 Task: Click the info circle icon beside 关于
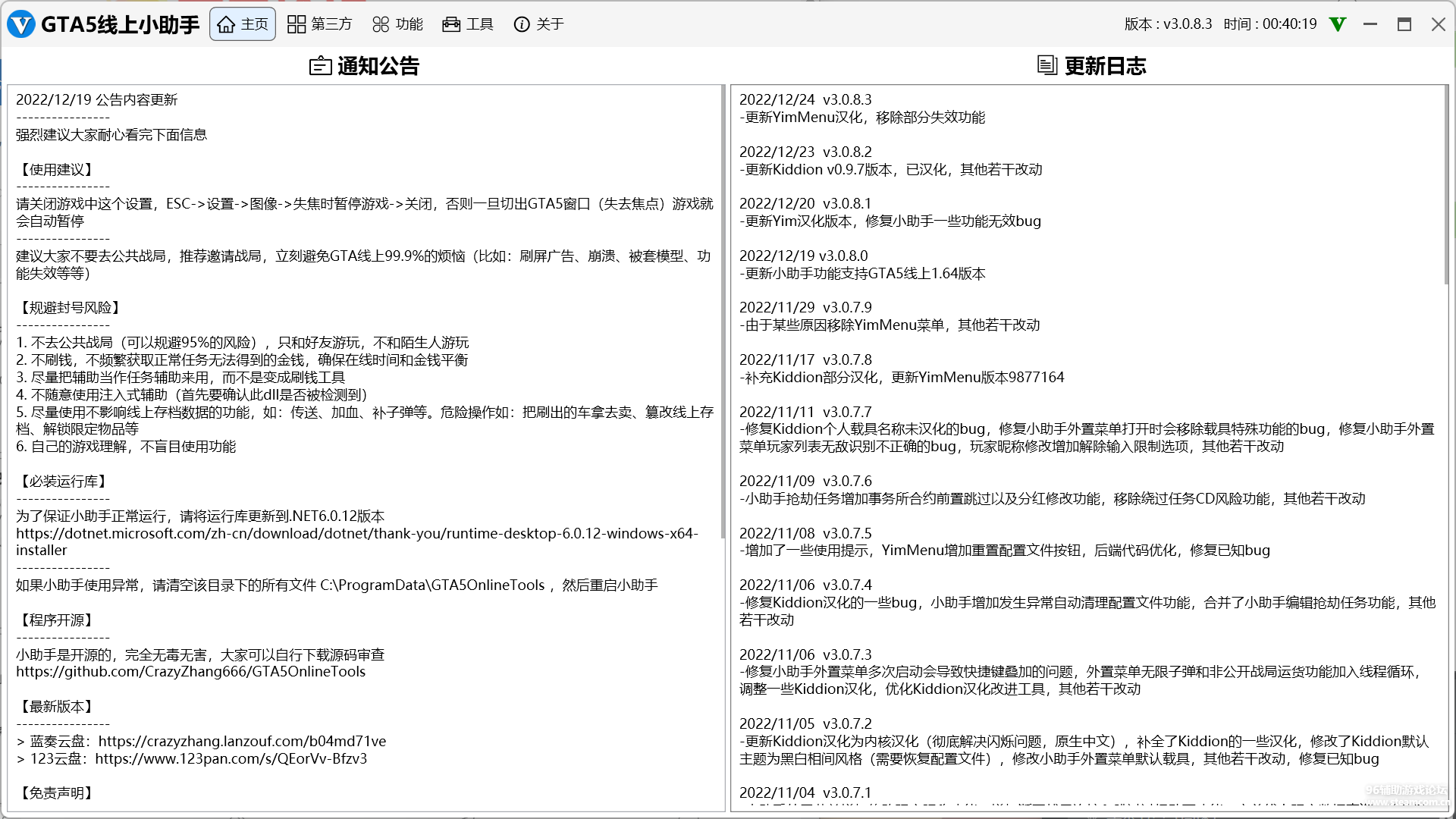click(522, 24)
